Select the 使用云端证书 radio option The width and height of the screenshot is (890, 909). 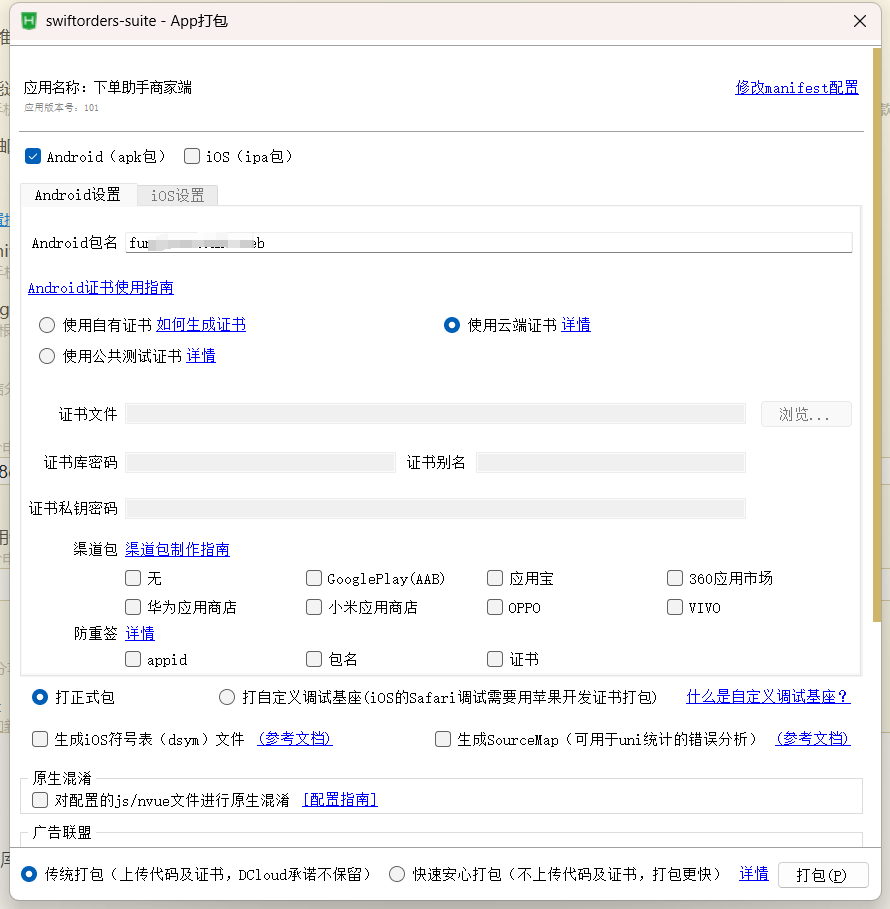(x=452, y=325)
